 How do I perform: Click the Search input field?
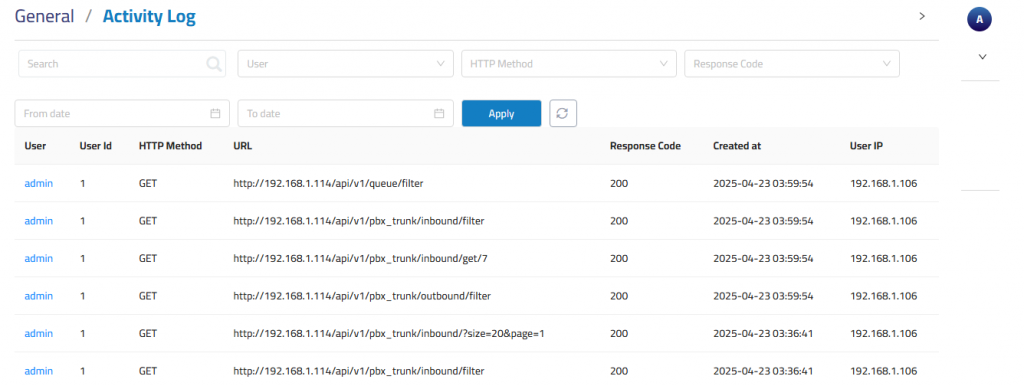(x=121, y=64)
